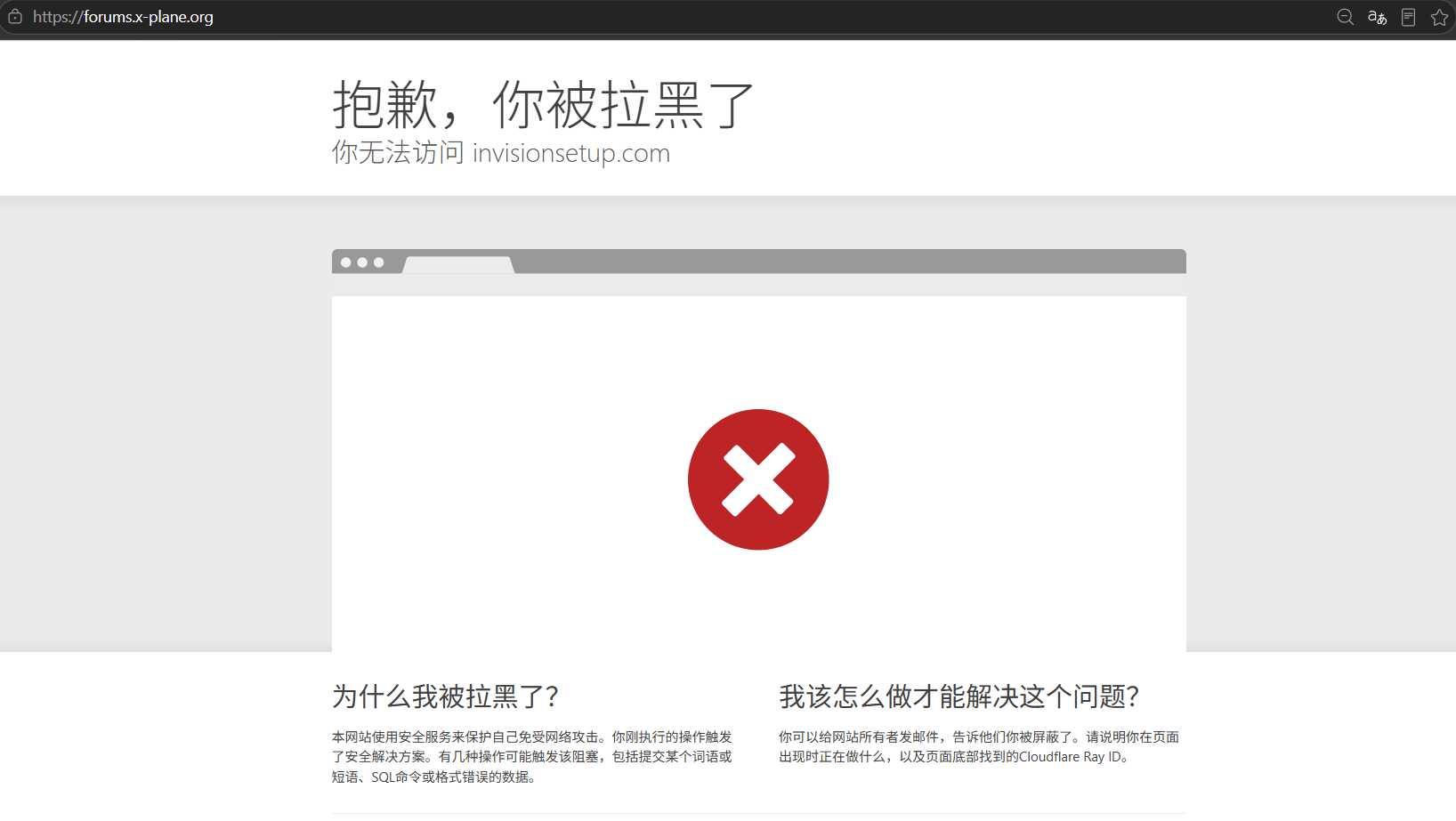Click the paragraph starting with 本网站使用安全服务
This screenshot has height=821, width=1456.
532,757
